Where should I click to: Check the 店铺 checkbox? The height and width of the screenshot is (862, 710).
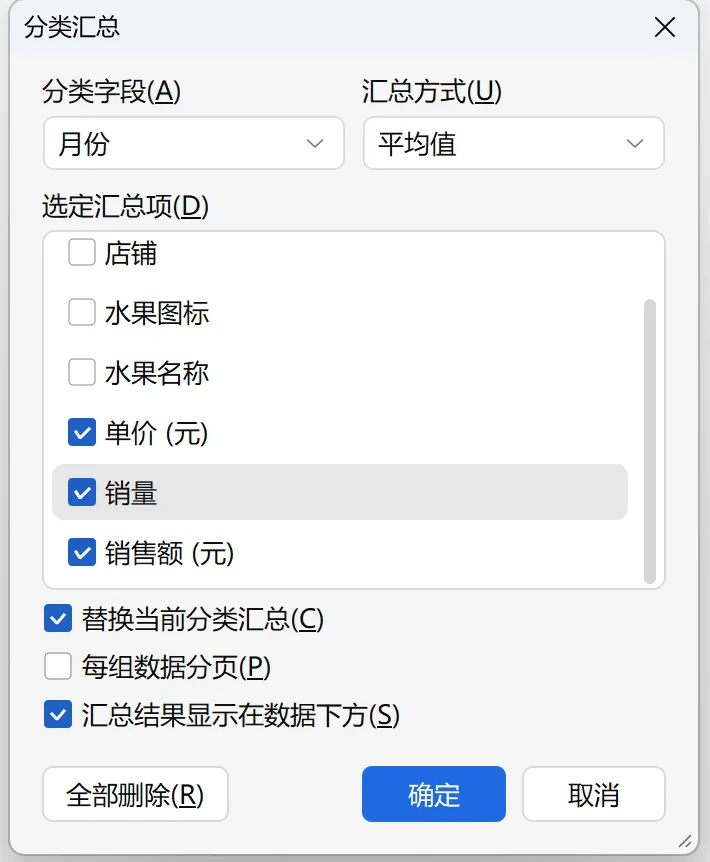point(82,253)
